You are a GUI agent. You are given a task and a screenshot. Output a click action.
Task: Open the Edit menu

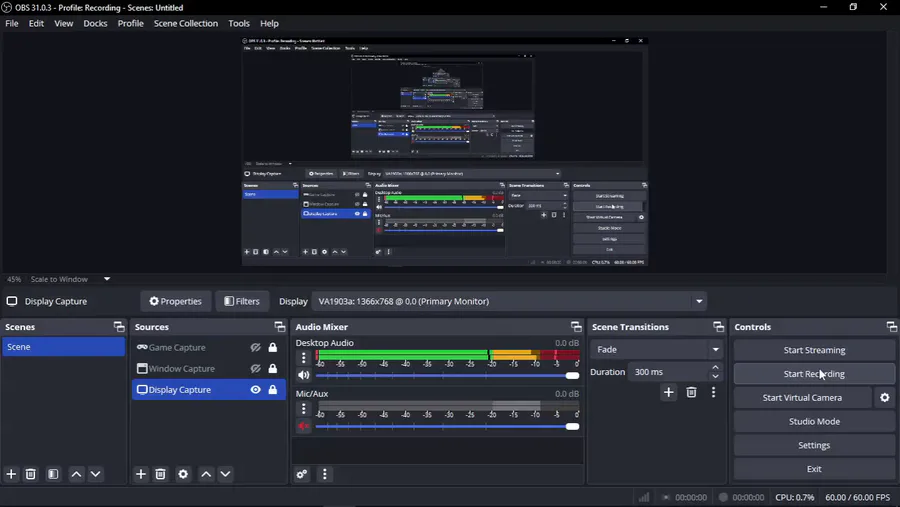36,24
